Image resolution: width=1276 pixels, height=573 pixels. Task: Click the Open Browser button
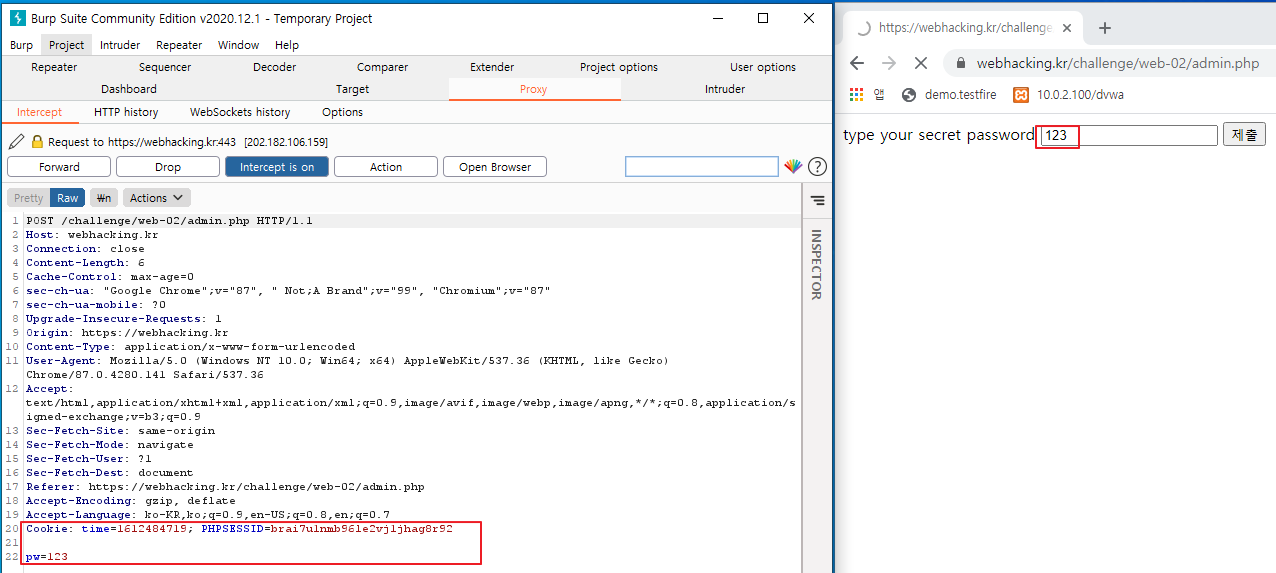click(495, 167)
